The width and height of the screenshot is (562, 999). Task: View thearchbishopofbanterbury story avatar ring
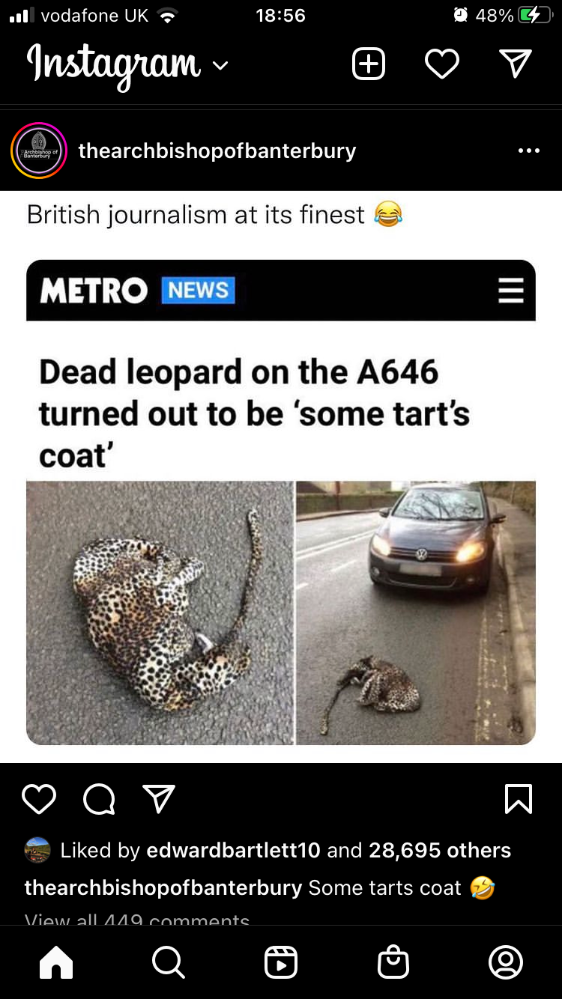tap(39, 150)
